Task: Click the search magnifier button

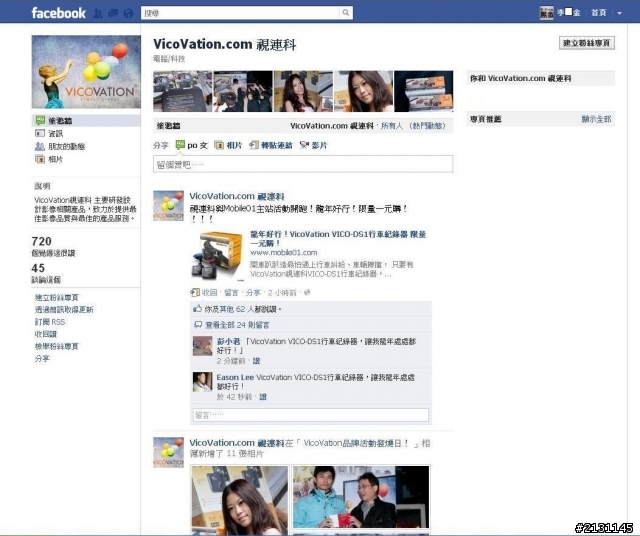Action: tap(346, 13)
